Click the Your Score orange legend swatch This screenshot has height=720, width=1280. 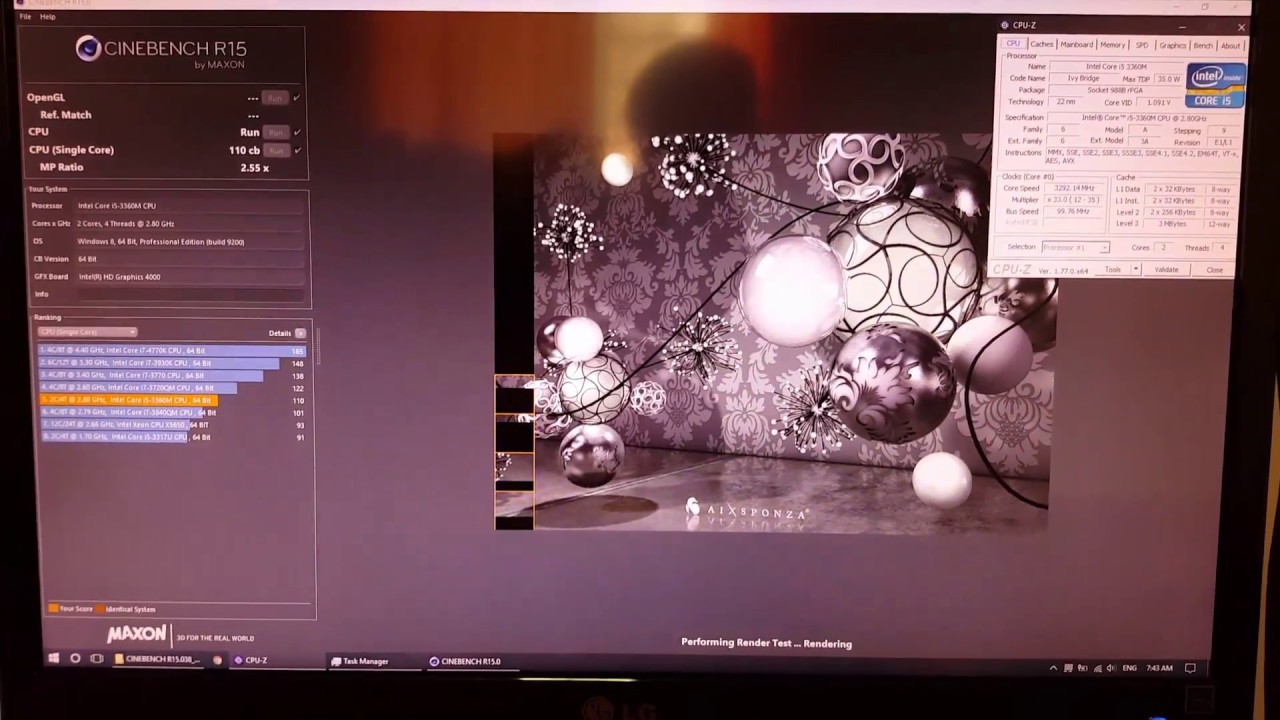(x=53, y=608)
